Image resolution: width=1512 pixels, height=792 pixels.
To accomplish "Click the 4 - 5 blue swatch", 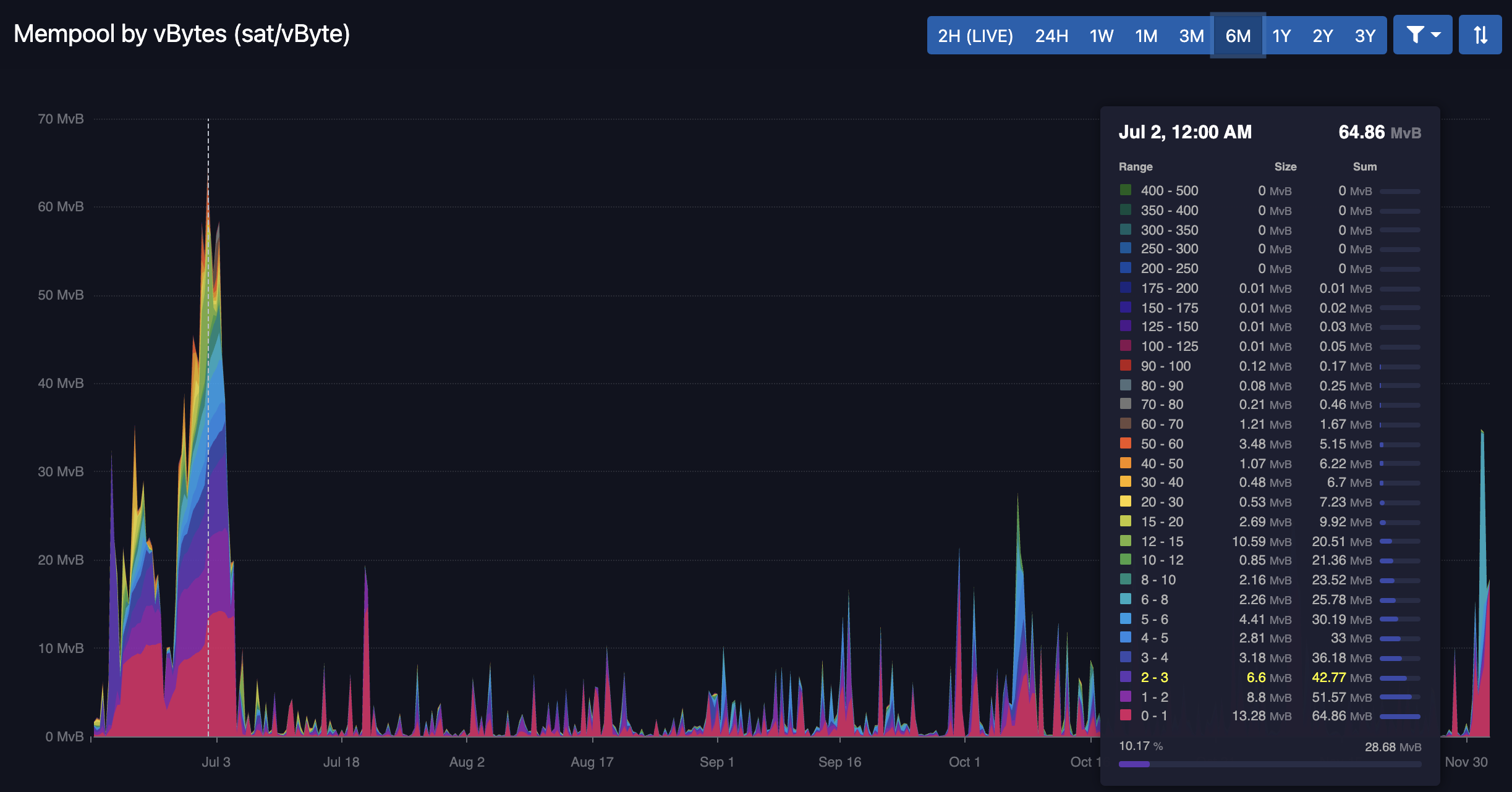I will 1126,637.
